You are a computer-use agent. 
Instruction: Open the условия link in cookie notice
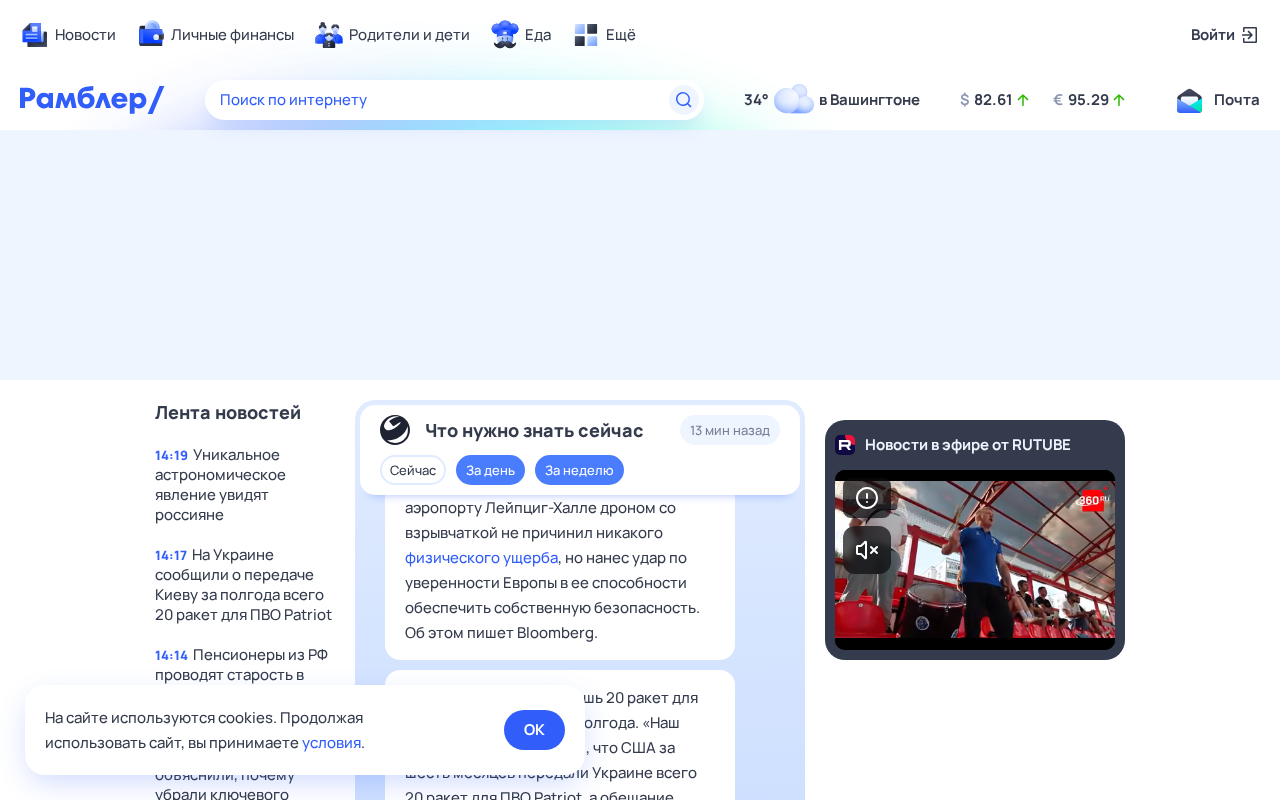331,743
